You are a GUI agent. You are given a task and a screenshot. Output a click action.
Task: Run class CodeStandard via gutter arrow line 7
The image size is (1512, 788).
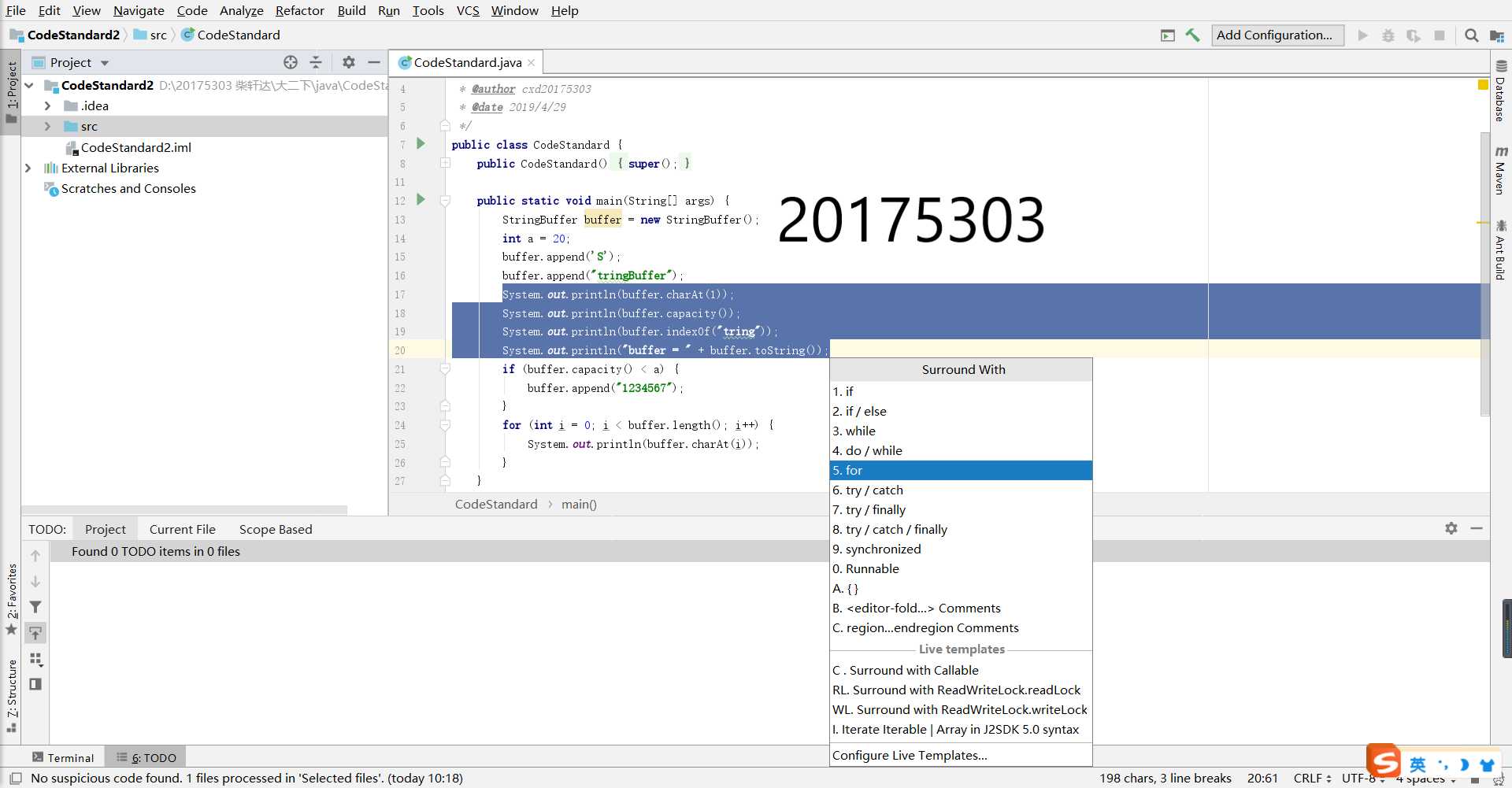coord(421,143)
